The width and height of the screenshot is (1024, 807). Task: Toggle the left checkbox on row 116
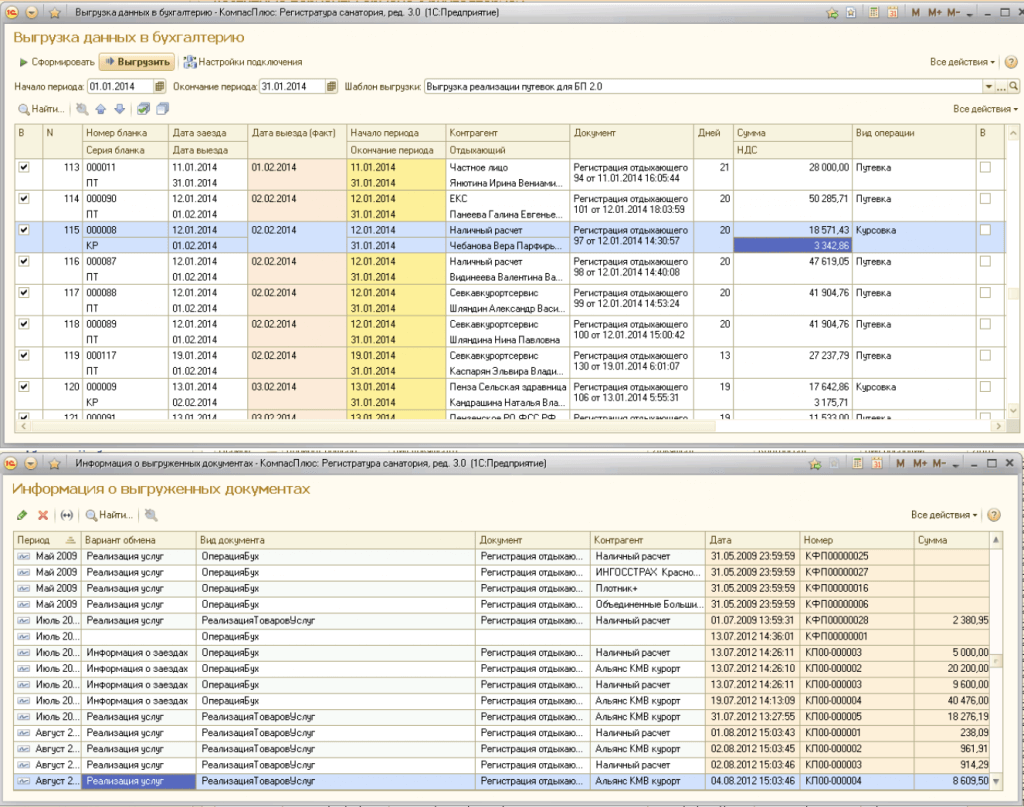pyautogui.click(x=24, y=261)
